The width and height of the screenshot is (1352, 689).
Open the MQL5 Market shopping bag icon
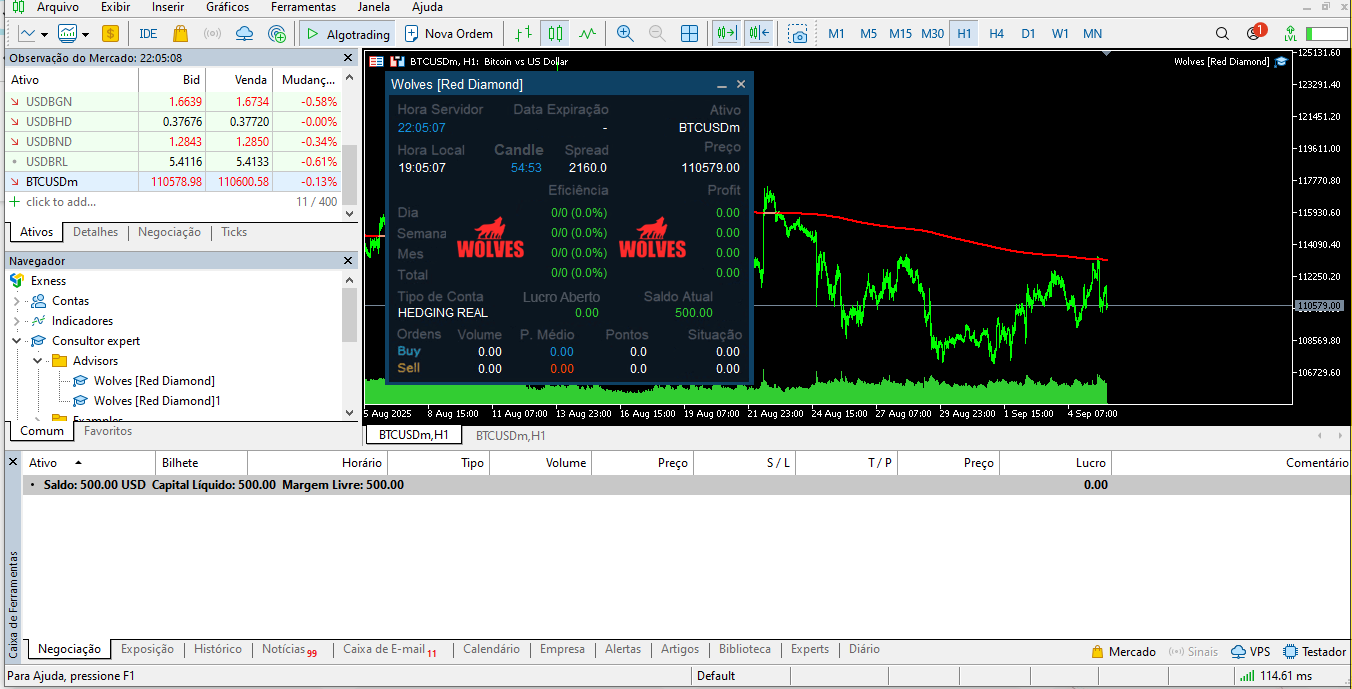tap(180, 33)
